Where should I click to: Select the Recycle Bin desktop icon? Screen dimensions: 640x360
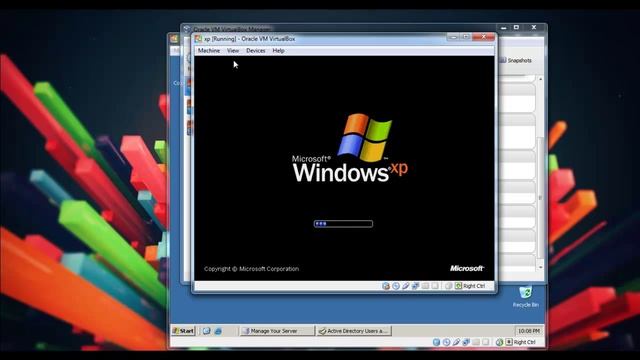[526, 297]
